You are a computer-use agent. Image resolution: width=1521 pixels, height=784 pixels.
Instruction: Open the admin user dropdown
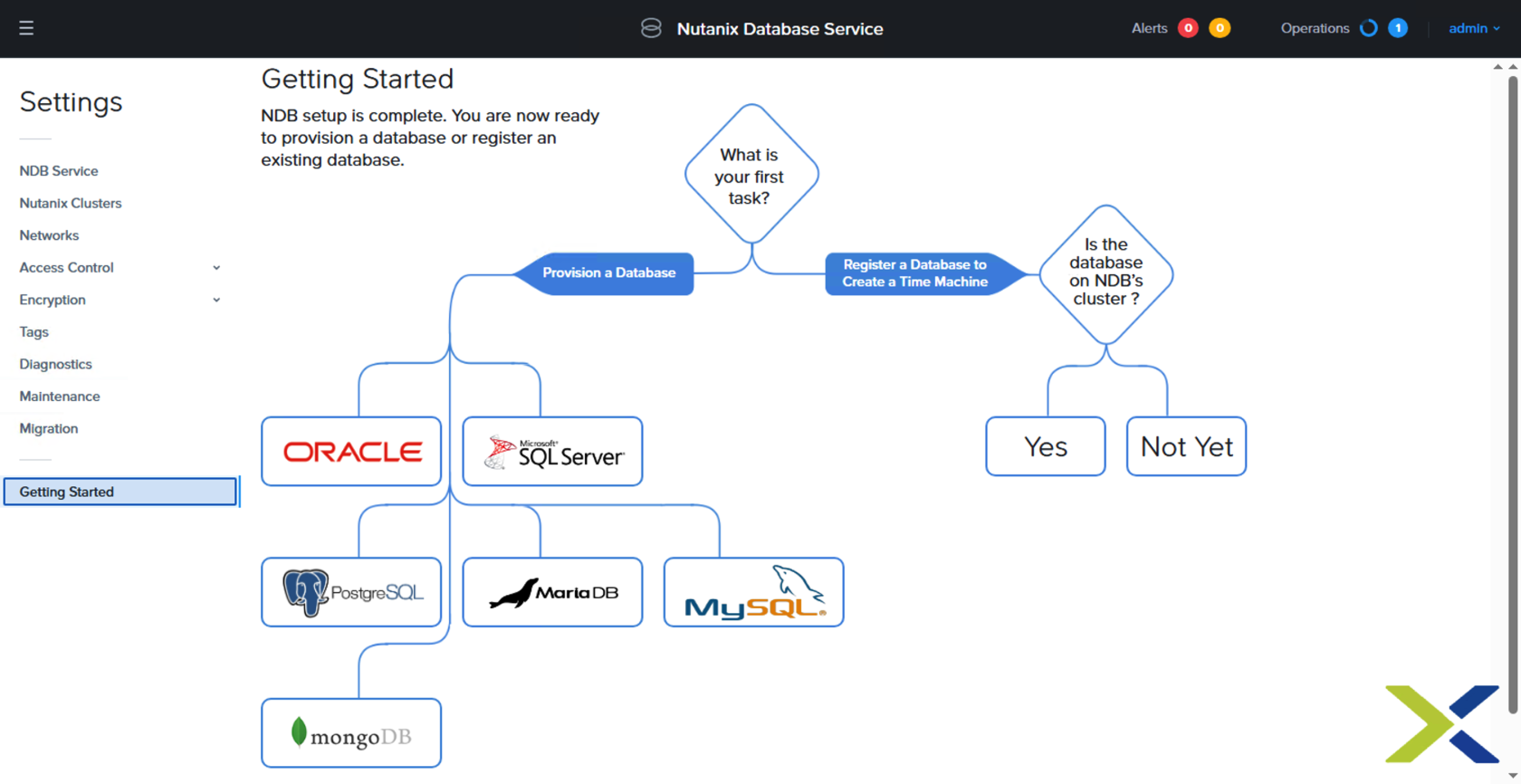coord(1474,28)
